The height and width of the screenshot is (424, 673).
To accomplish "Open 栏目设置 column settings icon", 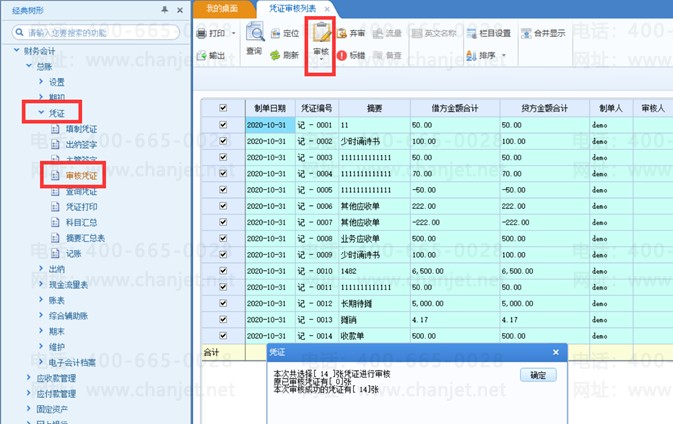I will (472, 33).
